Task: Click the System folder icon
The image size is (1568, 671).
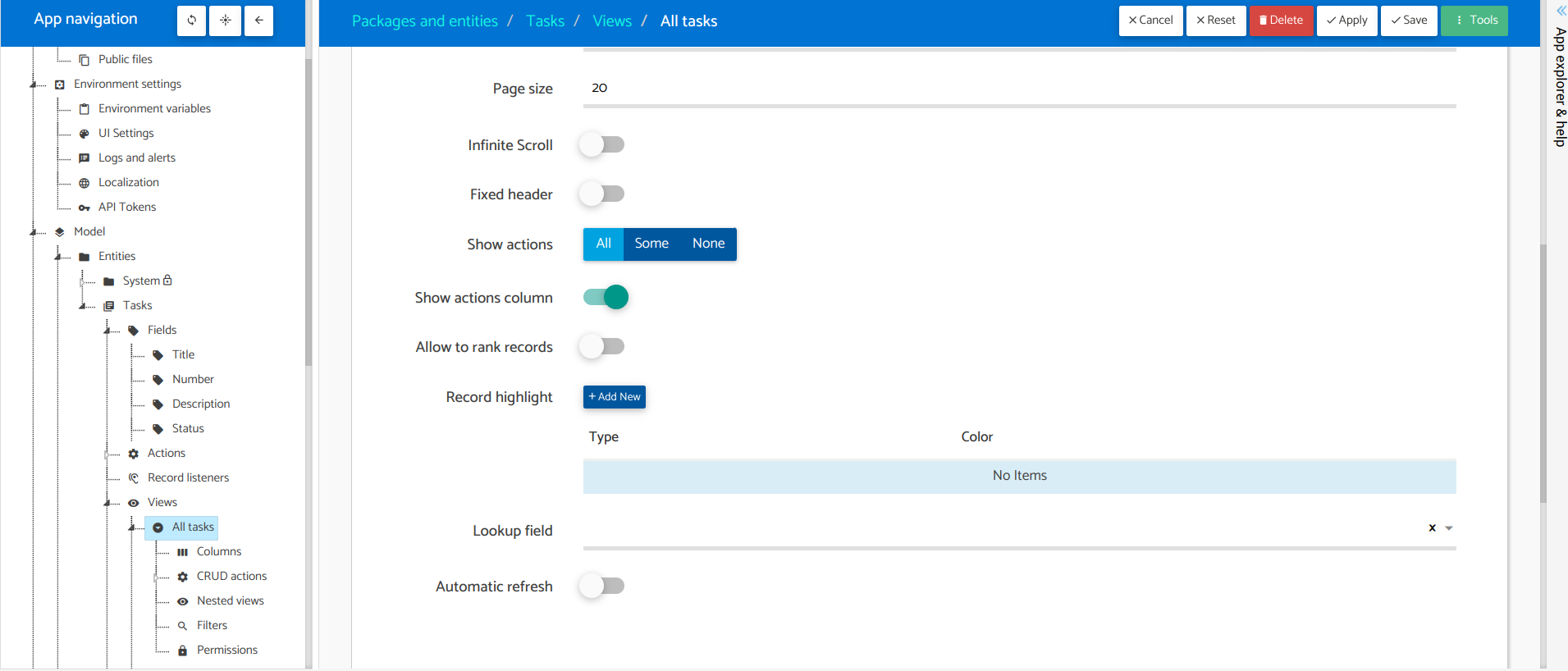Action: tap(108, 281)
